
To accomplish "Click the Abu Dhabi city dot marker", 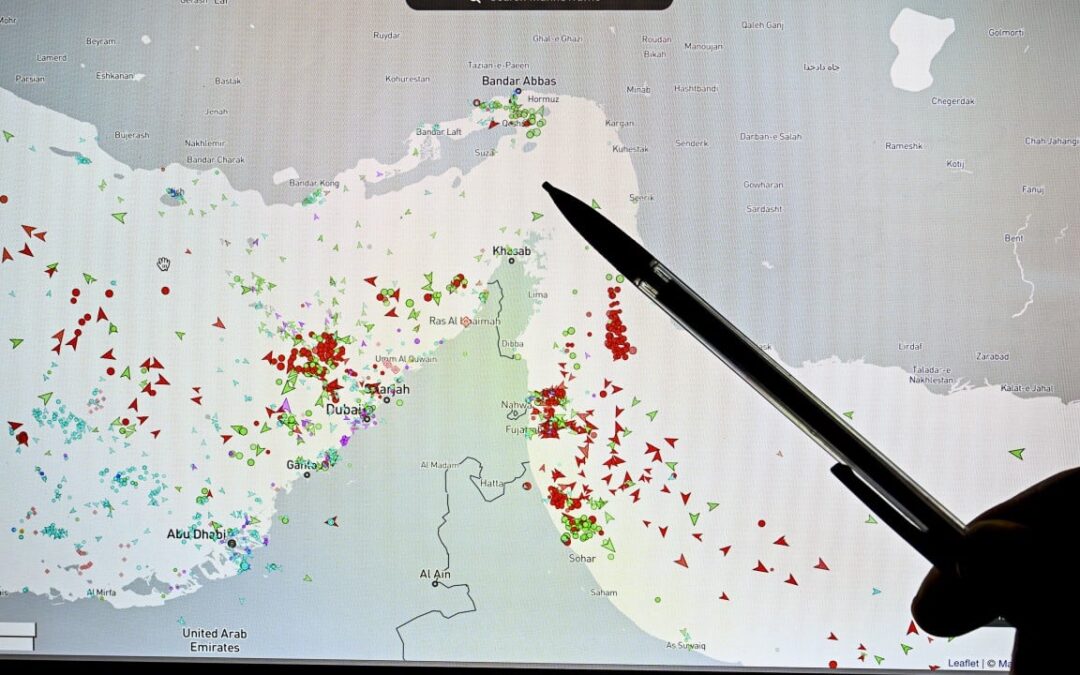I will 232,543.
